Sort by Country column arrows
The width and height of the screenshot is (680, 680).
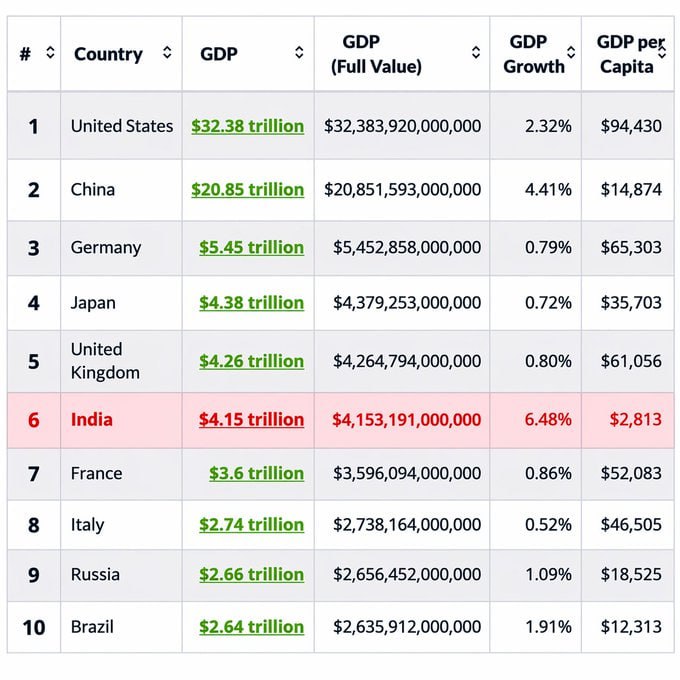167,52
